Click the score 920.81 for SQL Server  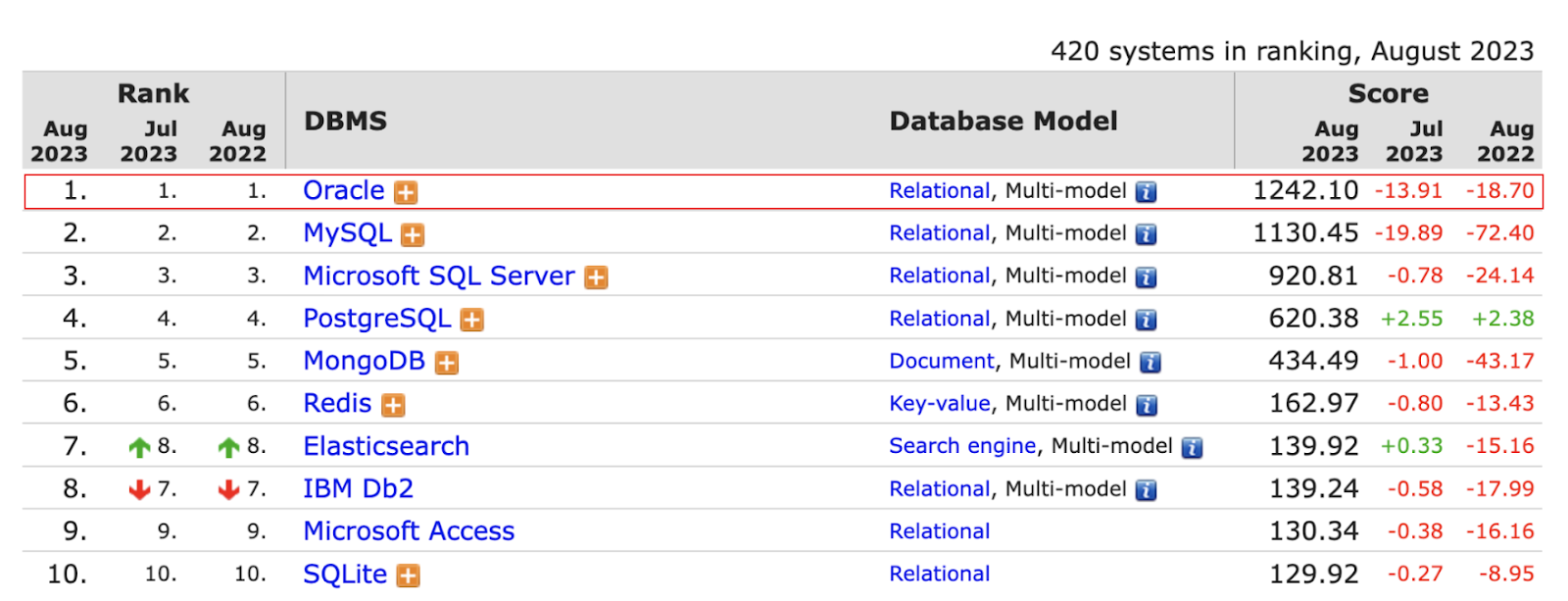coord(1313,275)
